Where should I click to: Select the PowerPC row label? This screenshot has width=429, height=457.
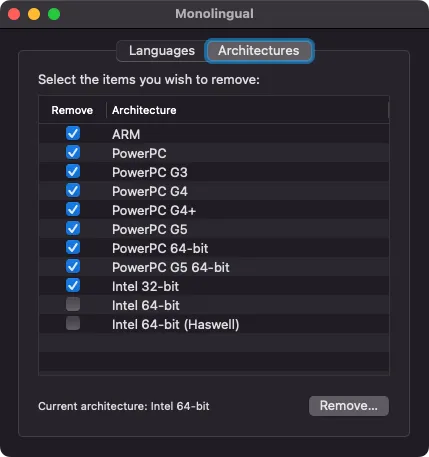tap(139, 153)
